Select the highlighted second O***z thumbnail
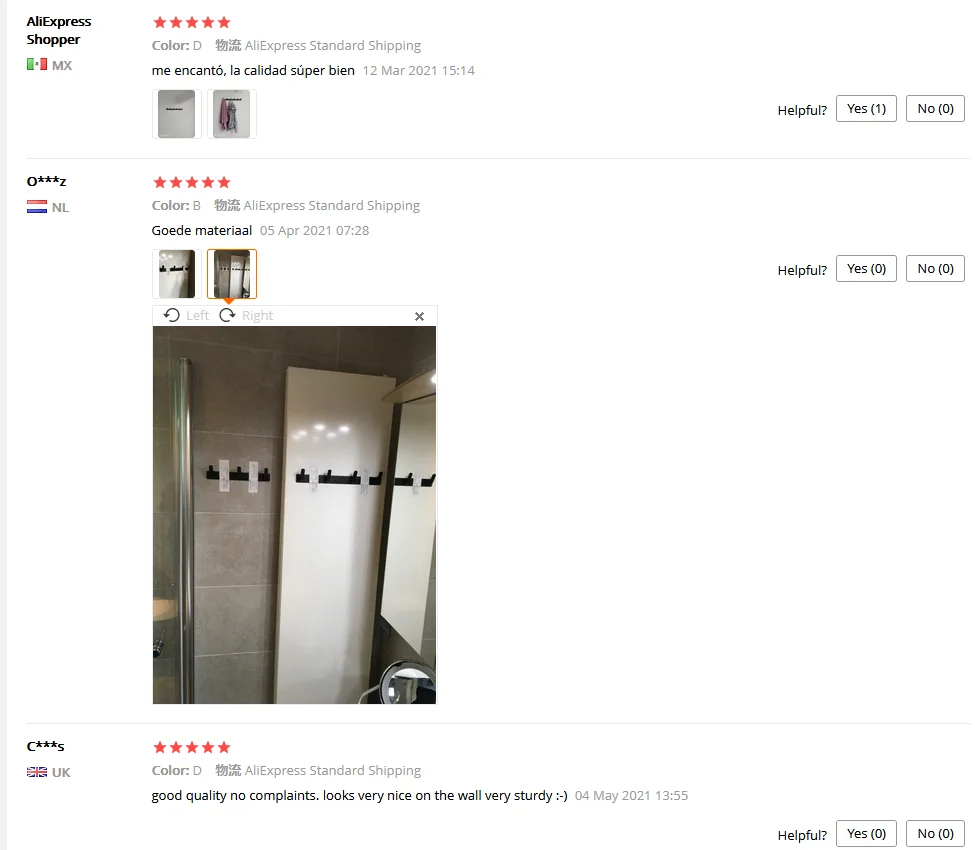Viewport: 975px width, 850px height. 231,274
